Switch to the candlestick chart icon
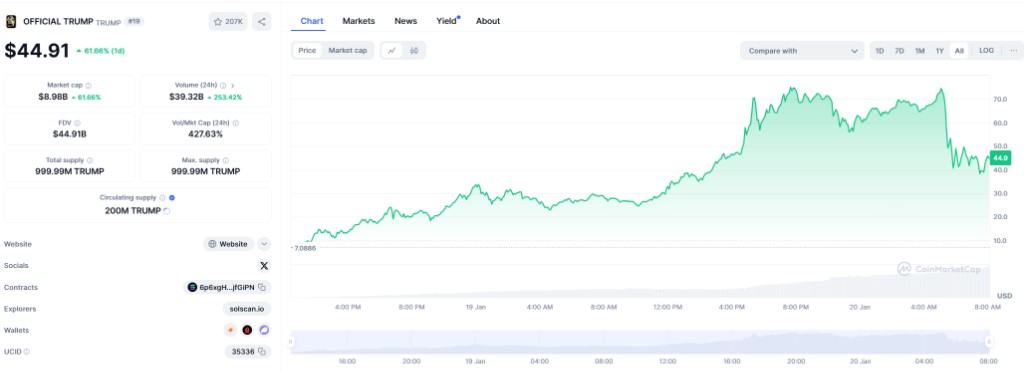Image resolution: width=1024 pixels, height=372 pixels. [x=414, y=50]
